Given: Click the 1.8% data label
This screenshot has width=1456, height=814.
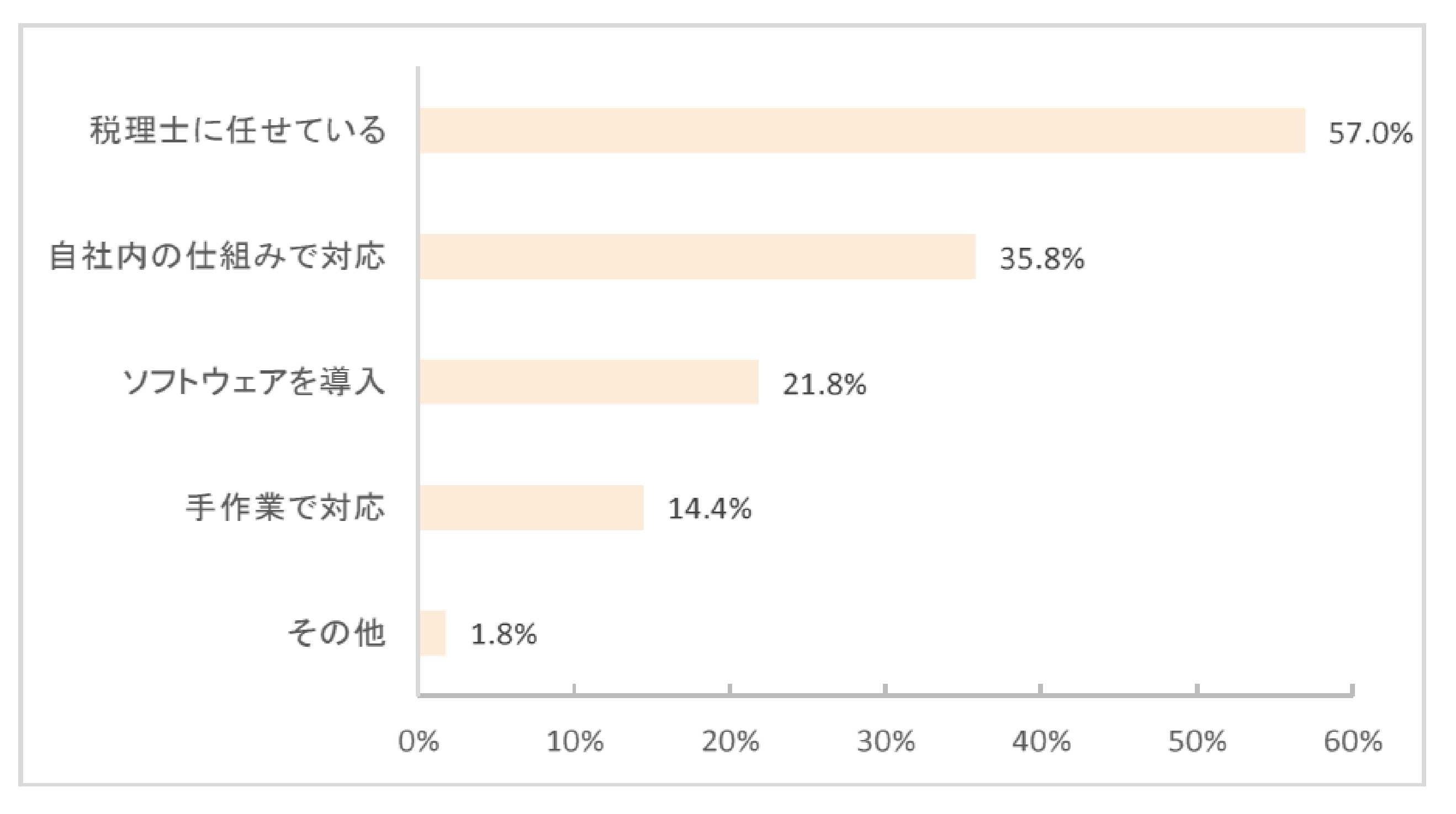Looking at the screenshot, I should tap(503, 635).
